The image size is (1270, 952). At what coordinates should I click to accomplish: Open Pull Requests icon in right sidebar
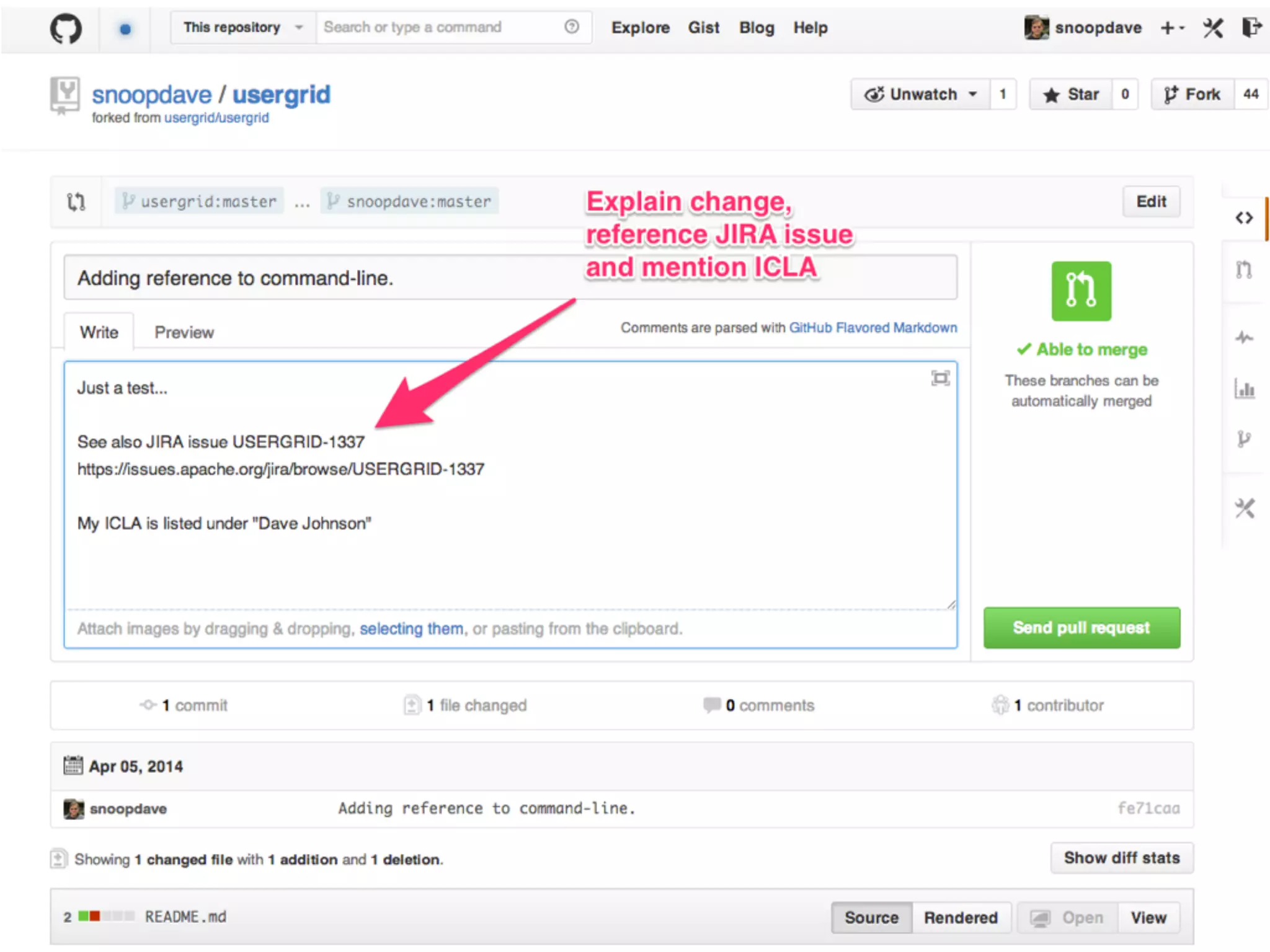(x=1244, y=270)
